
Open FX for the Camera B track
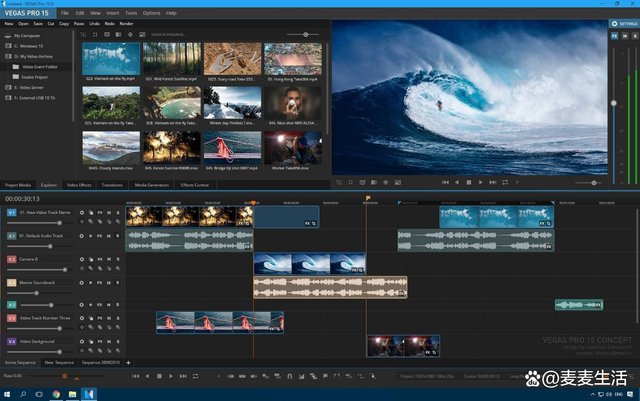point(100,259)
